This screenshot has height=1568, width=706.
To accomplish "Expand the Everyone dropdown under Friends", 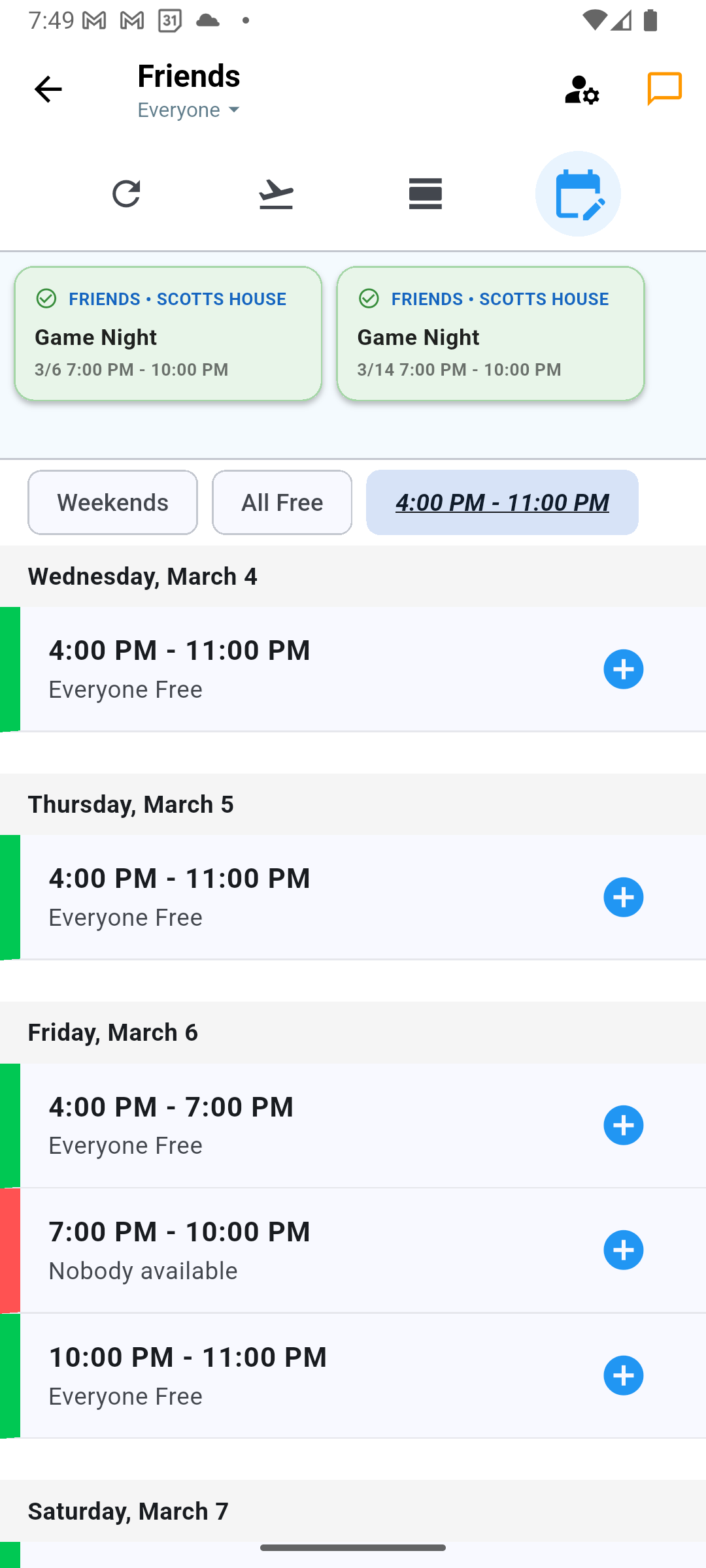I will [x=190, y=110].
